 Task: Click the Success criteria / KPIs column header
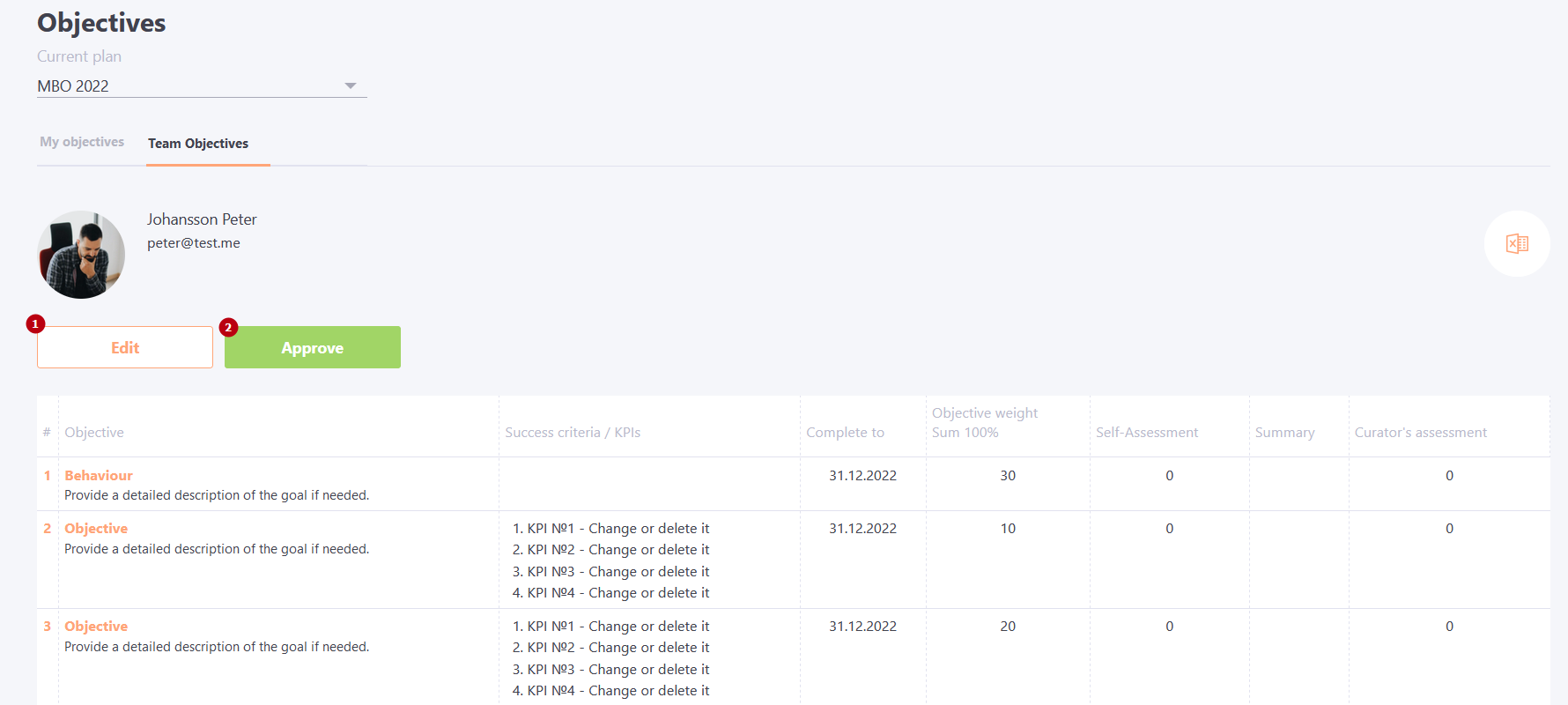point(573,432)
